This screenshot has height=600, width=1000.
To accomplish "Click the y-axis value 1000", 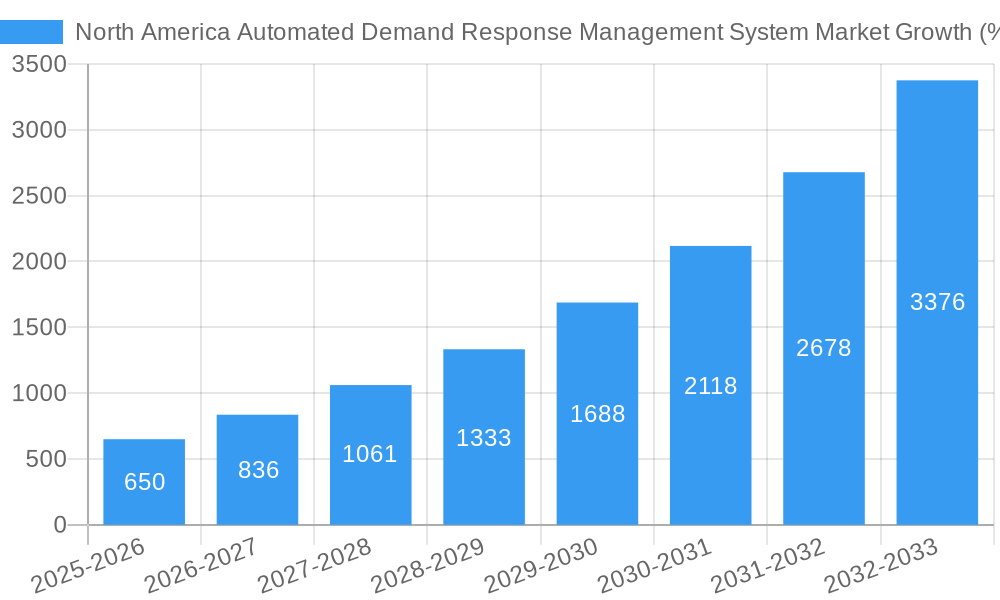I will [40, 393].
